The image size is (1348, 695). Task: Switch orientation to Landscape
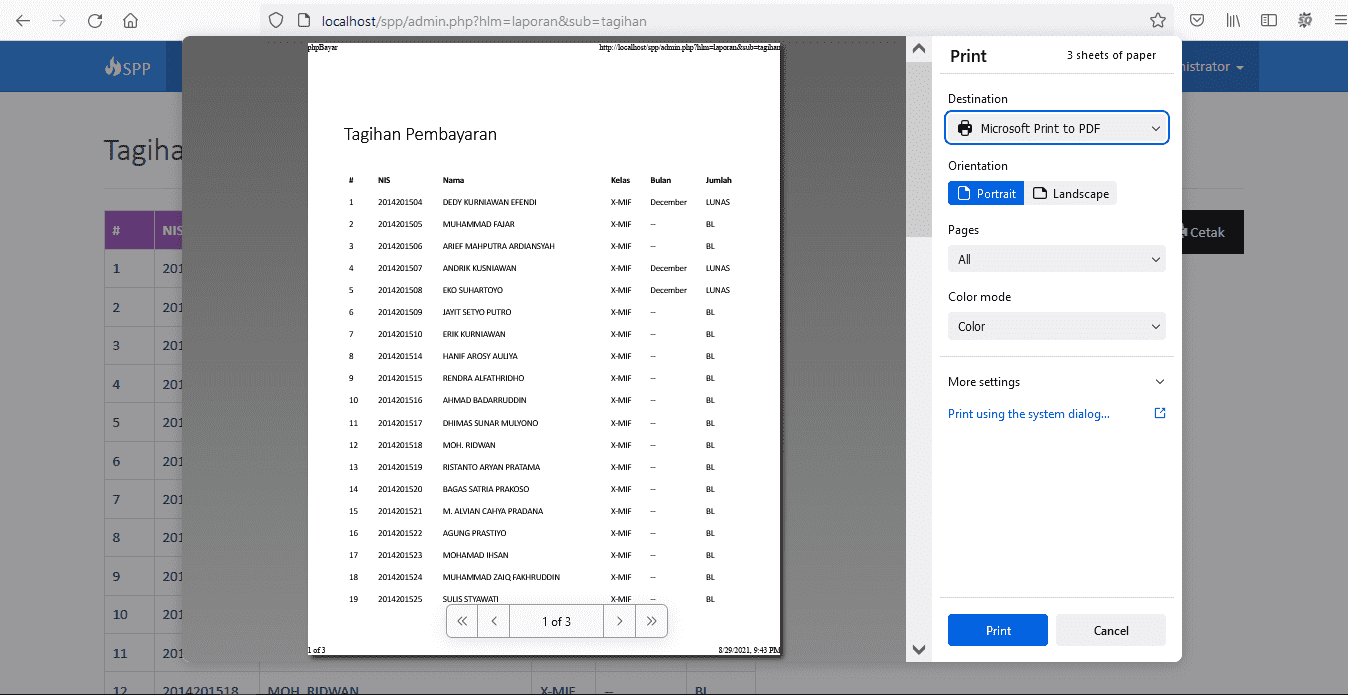(x=1070, y=193)
